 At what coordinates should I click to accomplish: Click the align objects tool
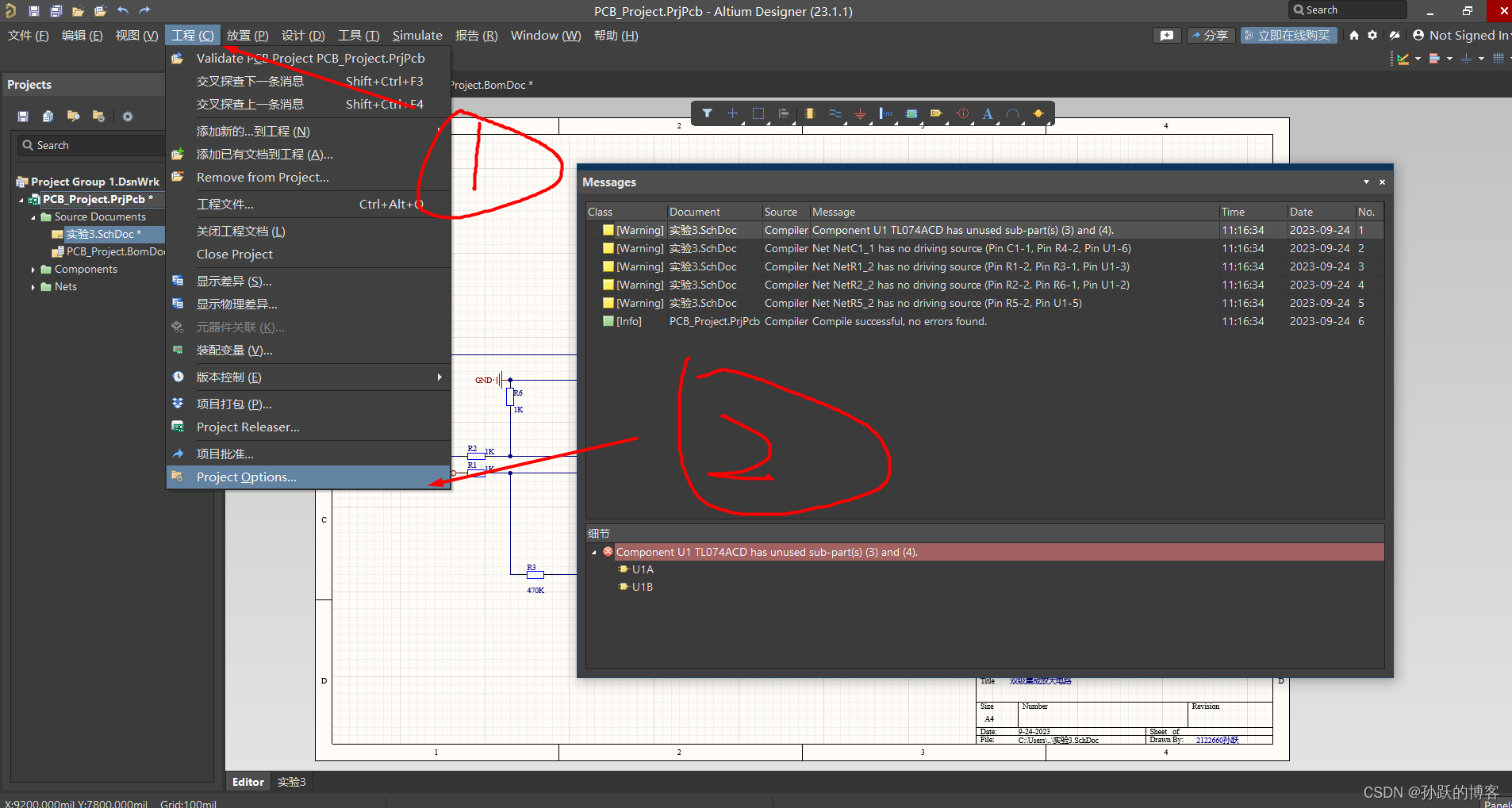(x=784, y=113)
